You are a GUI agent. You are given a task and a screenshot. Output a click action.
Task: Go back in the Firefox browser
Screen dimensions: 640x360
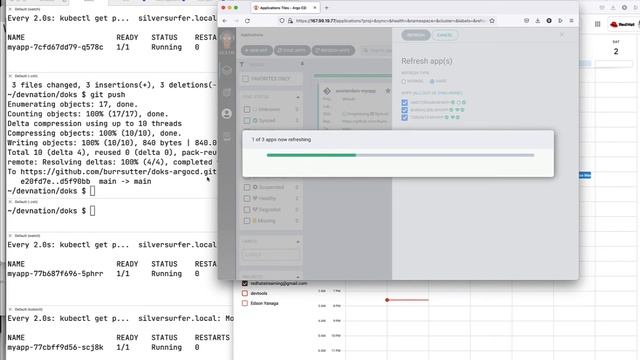(225, 21)
